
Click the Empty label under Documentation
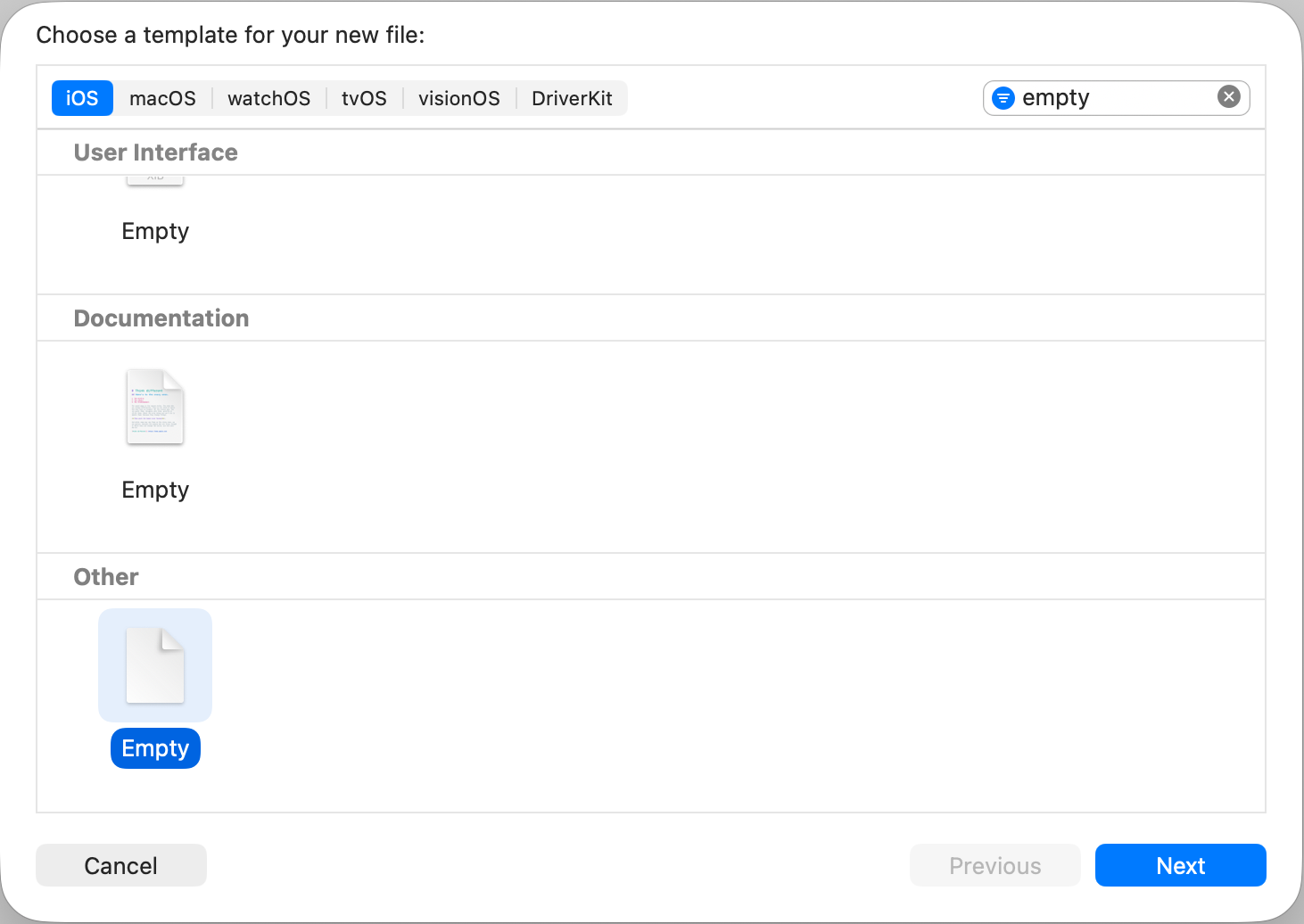[x=155, y=490]
